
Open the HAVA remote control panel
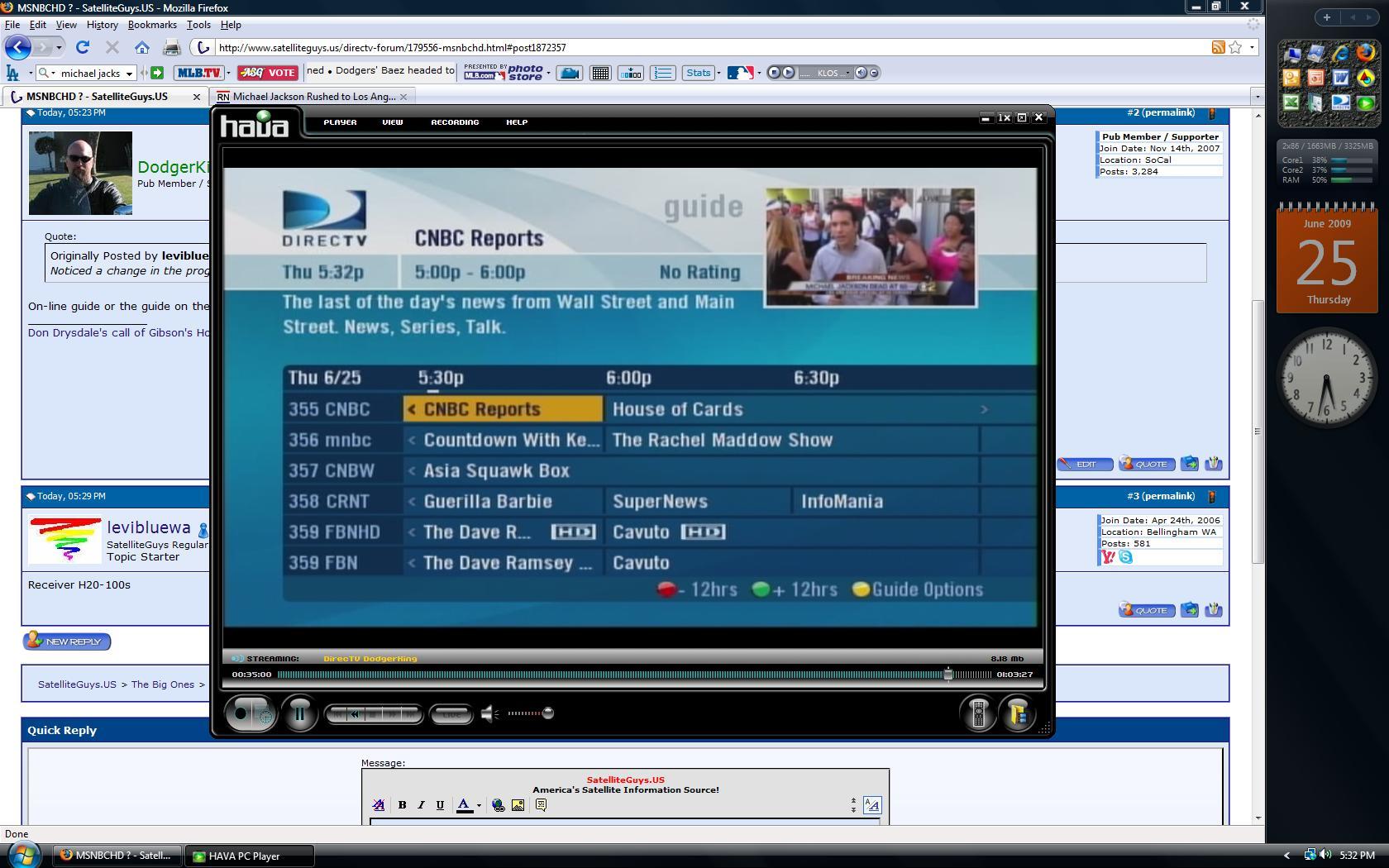coord(978,713)
